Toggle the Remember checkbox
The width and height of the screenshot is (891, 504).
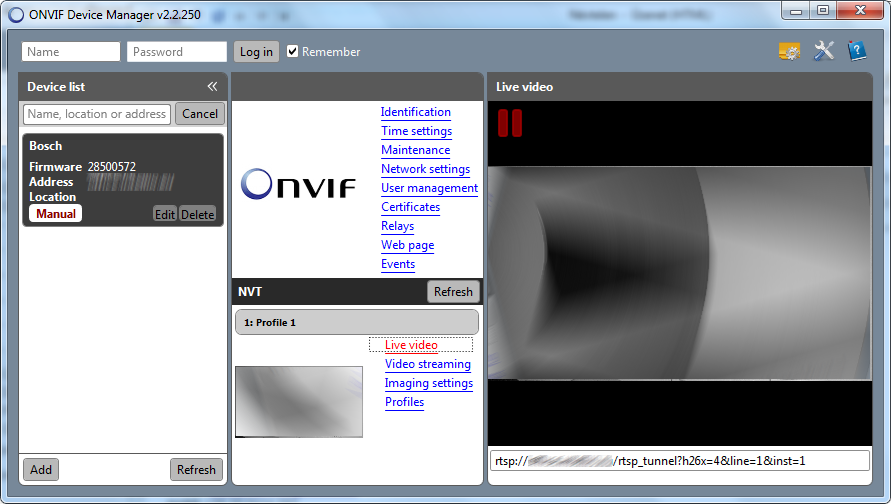coord(293,52)
